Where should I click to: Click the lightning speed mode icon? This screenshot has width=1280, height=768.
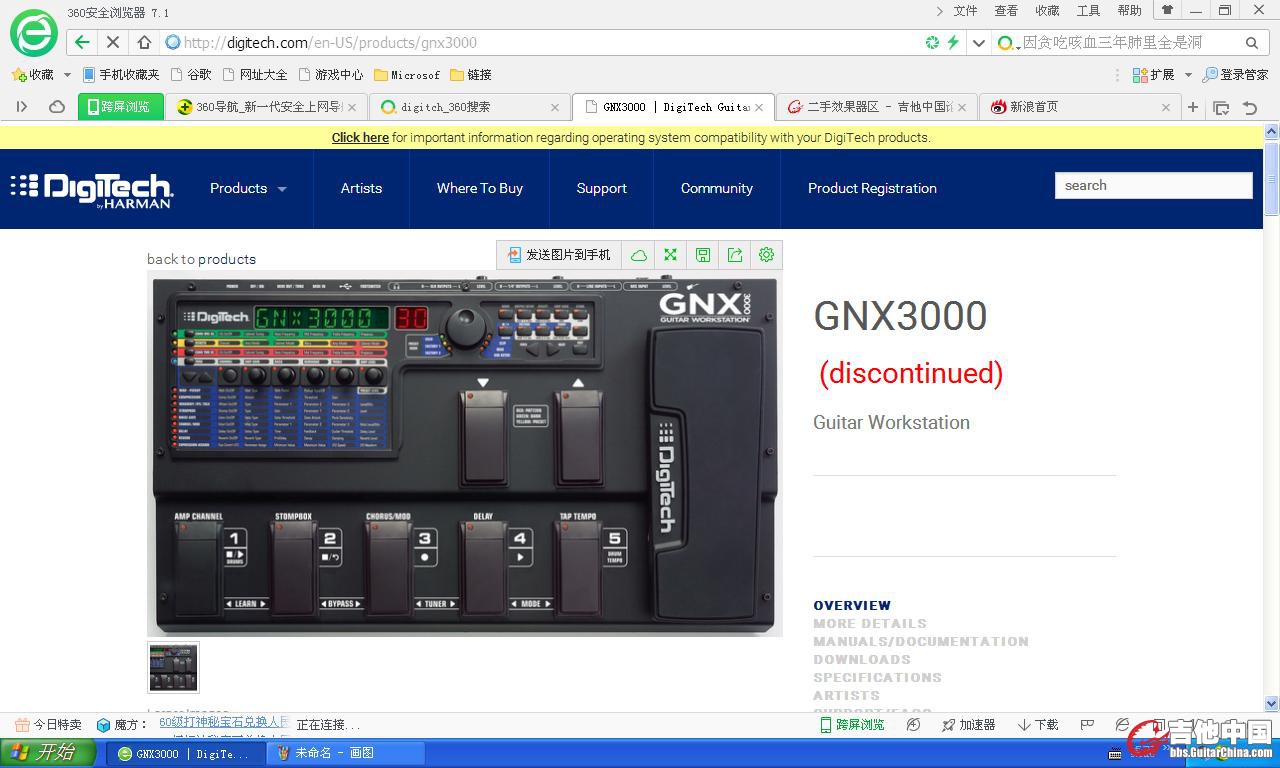click(953, 42)
